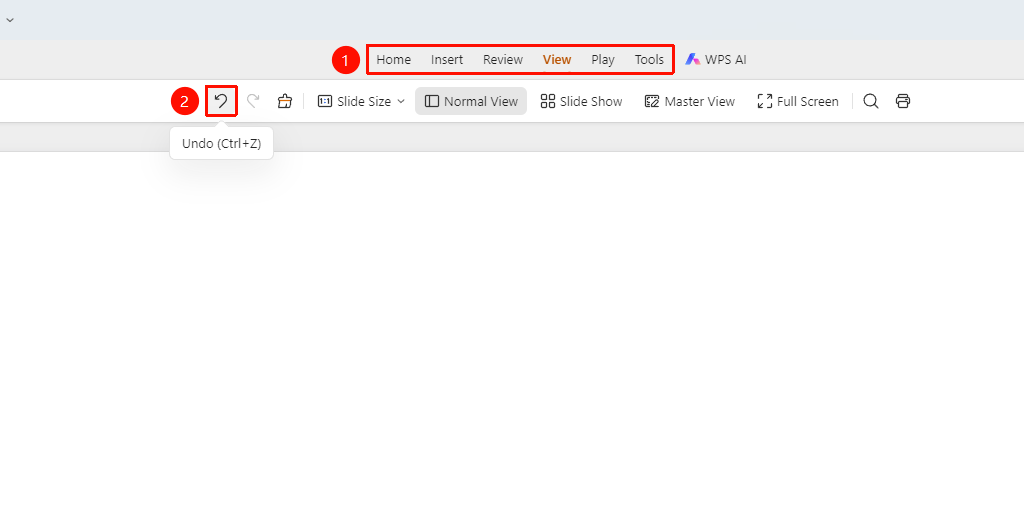Switch to the Review tab
The height and width of the screenshot is (508, 1024).
(x=503, y=60)
